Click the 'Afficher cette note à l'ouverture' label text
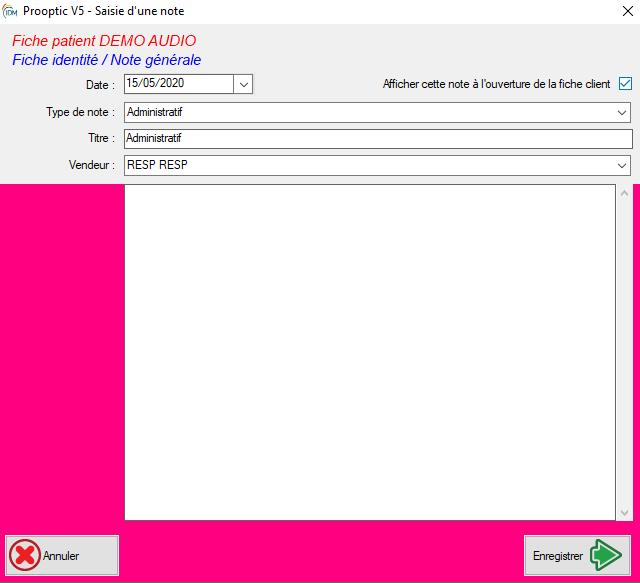Screen dimensions: 640x583 point(496,84)
